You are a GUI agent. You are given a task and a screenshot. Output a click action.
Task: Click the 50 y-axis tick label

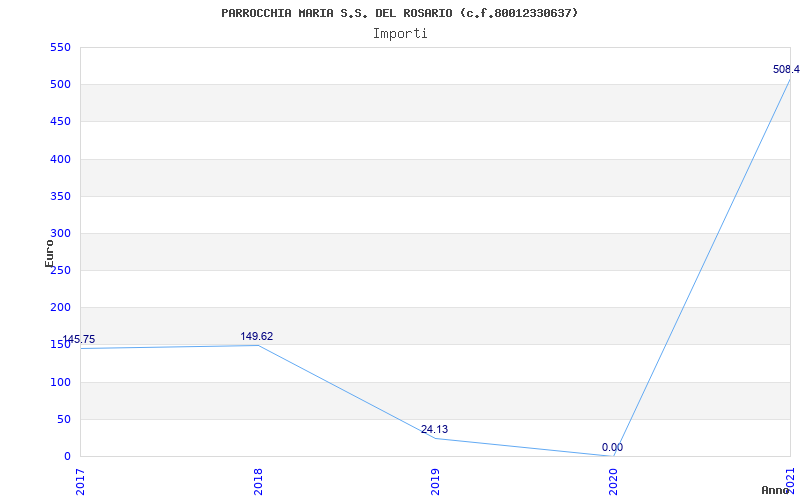pyautogui.click(x=64, y=419)
